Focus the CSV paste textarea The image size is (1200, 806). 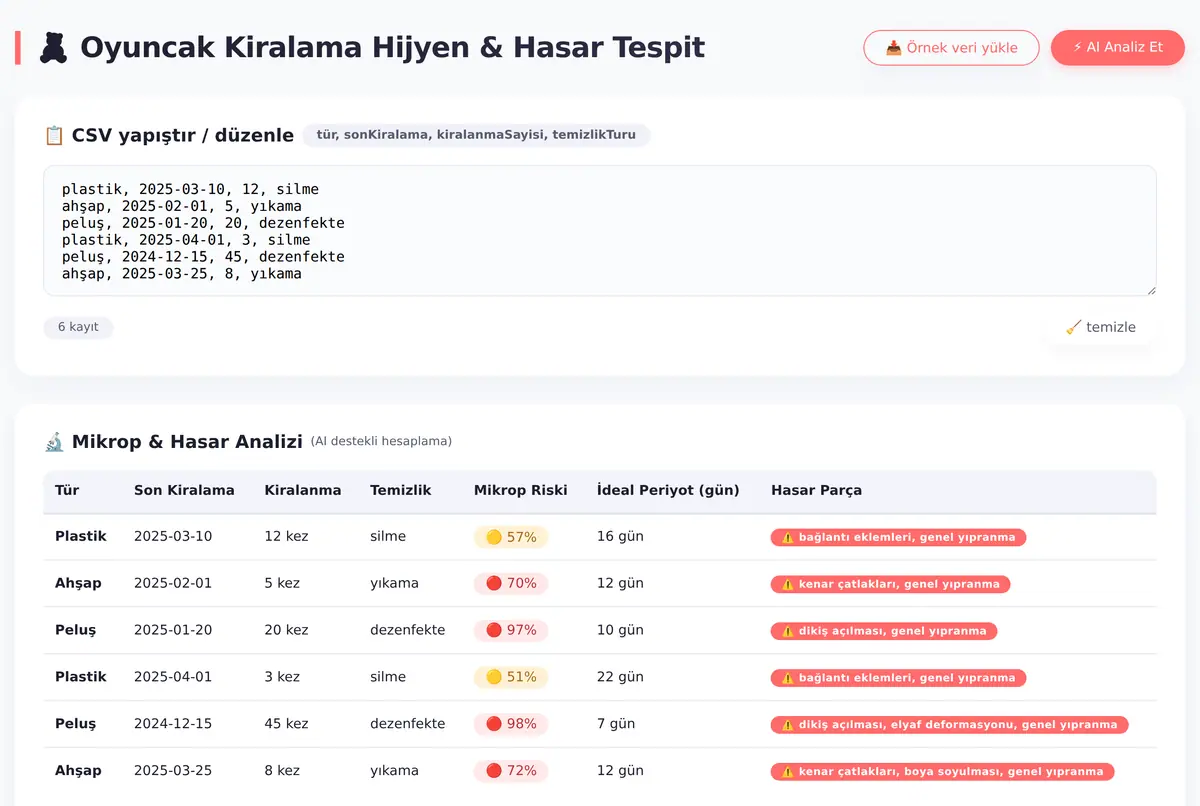click(600, 231)
